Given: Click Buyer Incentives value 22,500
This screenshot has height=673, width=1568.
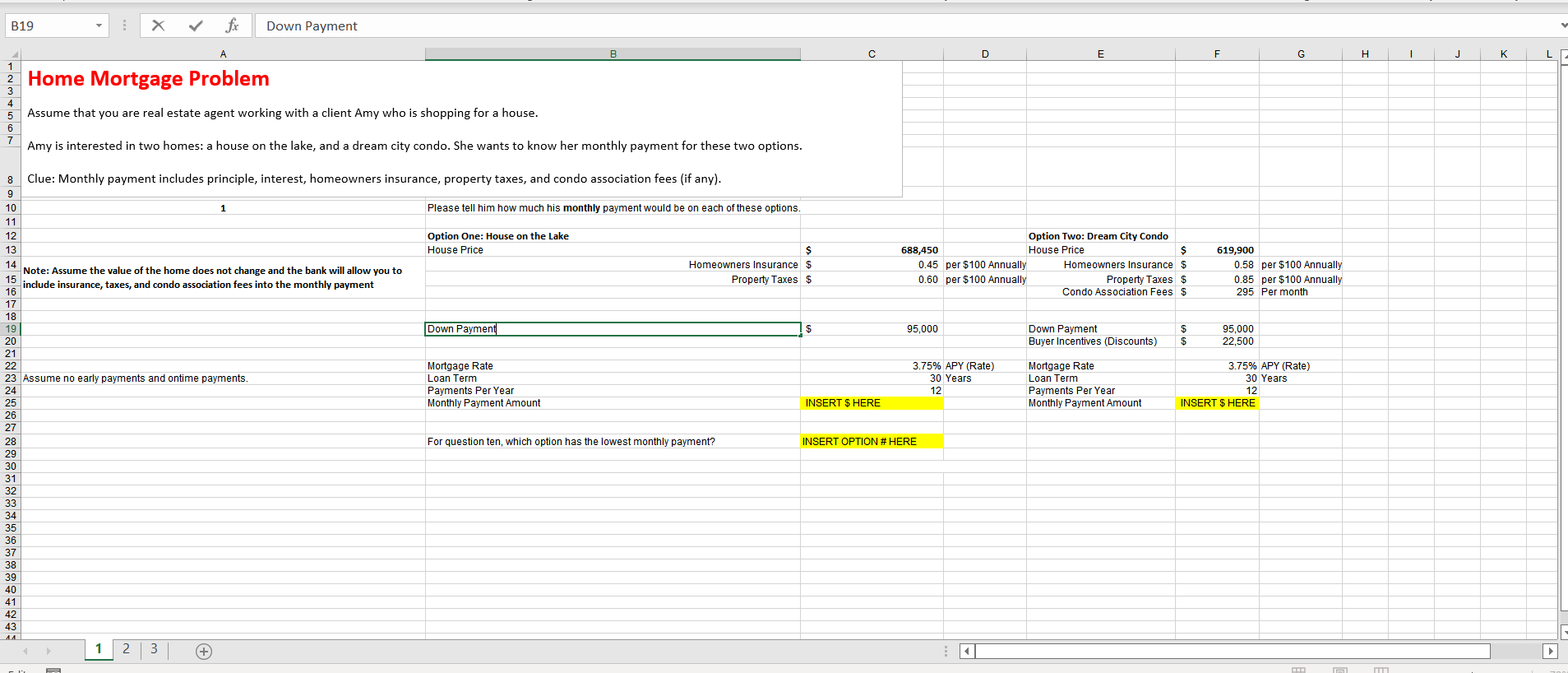Looking at the screenshot, I should [x=1217, y=341].
